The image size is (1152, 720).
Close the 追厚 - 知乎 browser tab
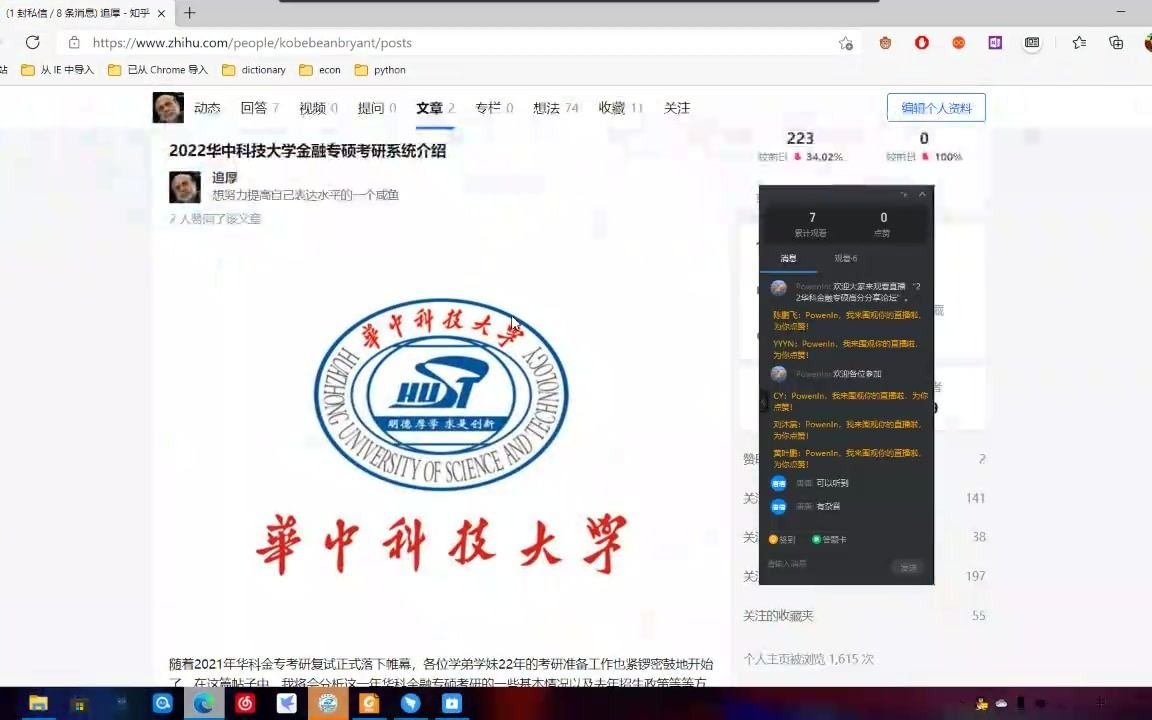click(162, 13)
